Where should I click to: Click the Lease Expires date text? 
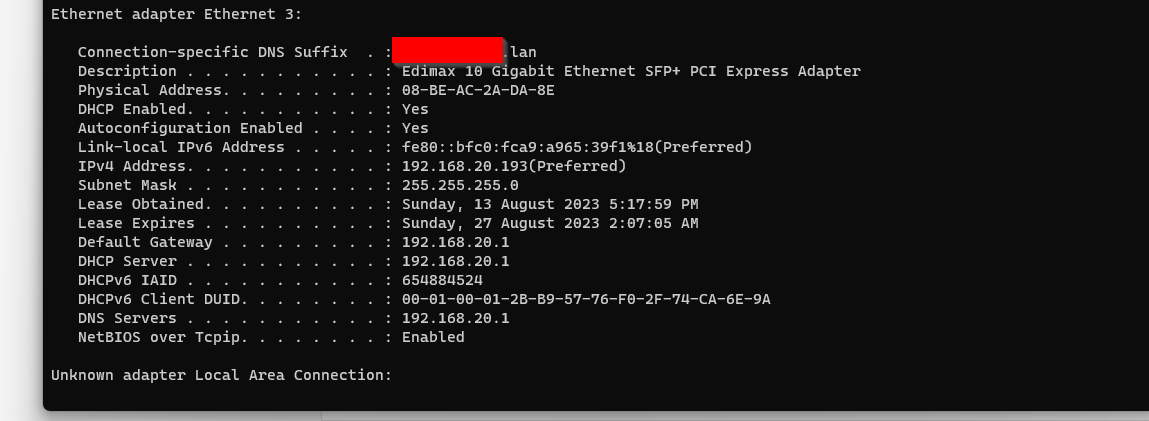[550, 223]
